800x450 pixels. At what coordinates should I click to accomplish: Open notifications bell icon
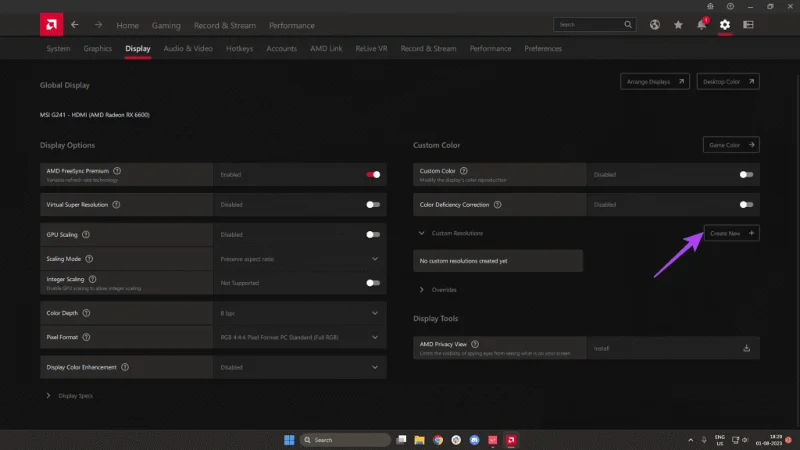pos(702,24)
